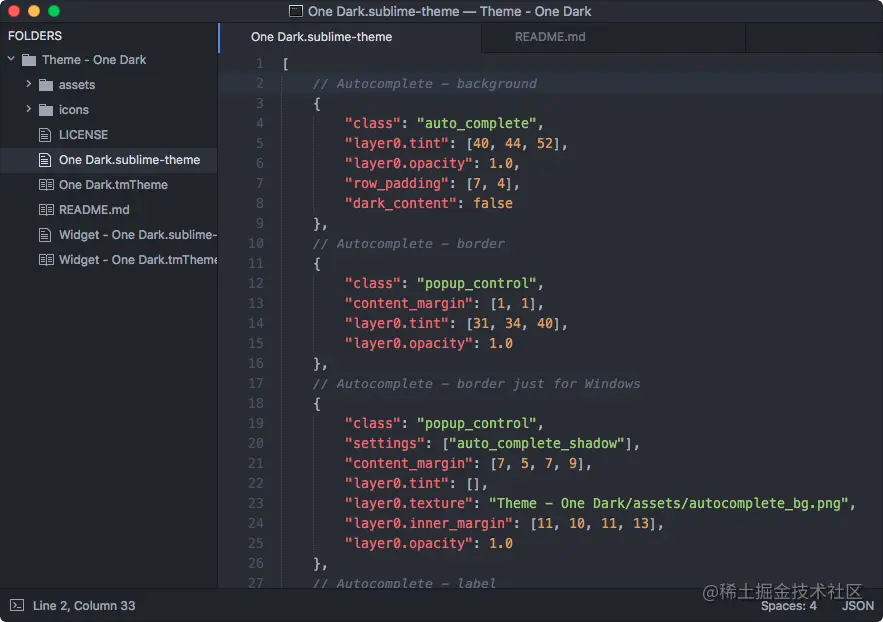This screenshot has height=622, width=883.
Task: Open the console panel icon in status bar
Action: click(17, 605)
